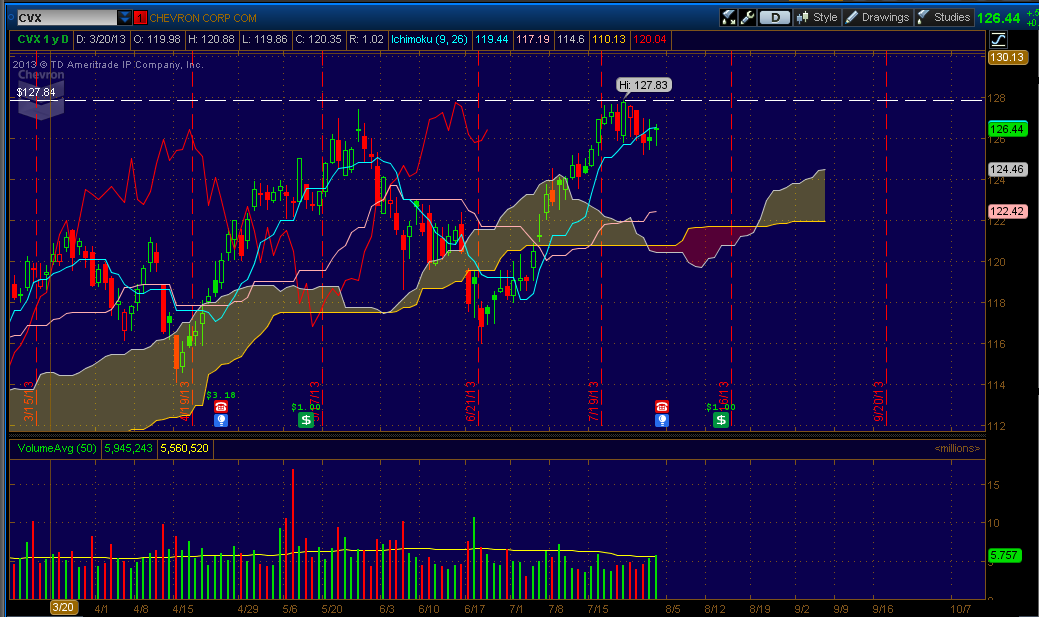The width and height of the screenshot is (1039, 617).
Task: Click the L: 119.86 low value
Action: [264, 39]
